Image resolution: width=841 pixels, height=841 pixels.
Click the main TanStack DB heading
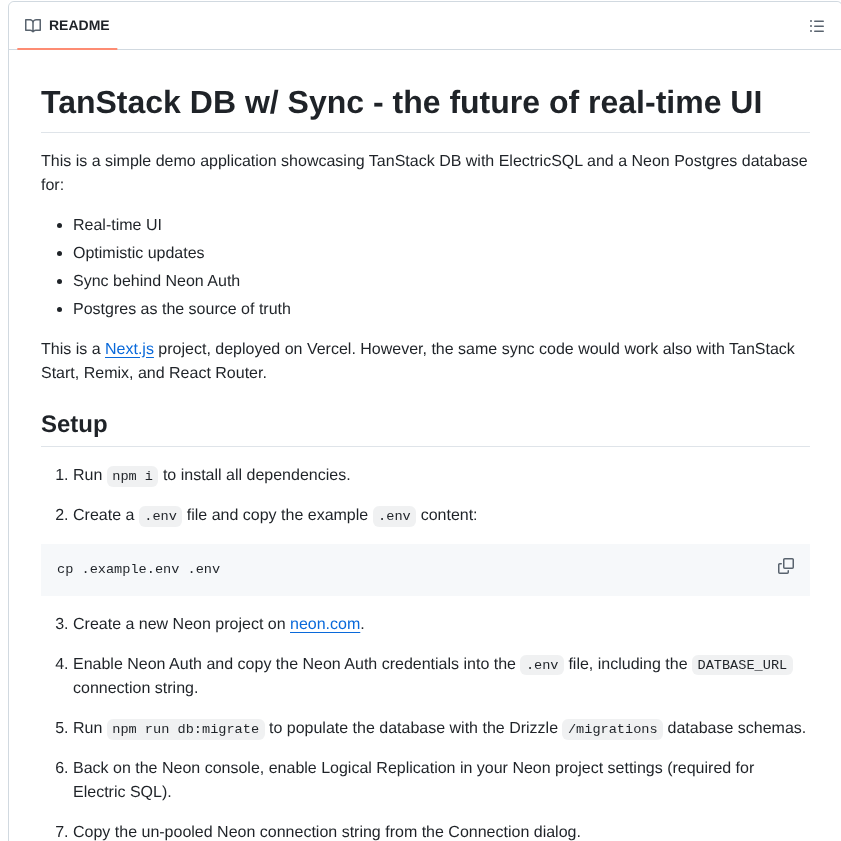point(400,102)
